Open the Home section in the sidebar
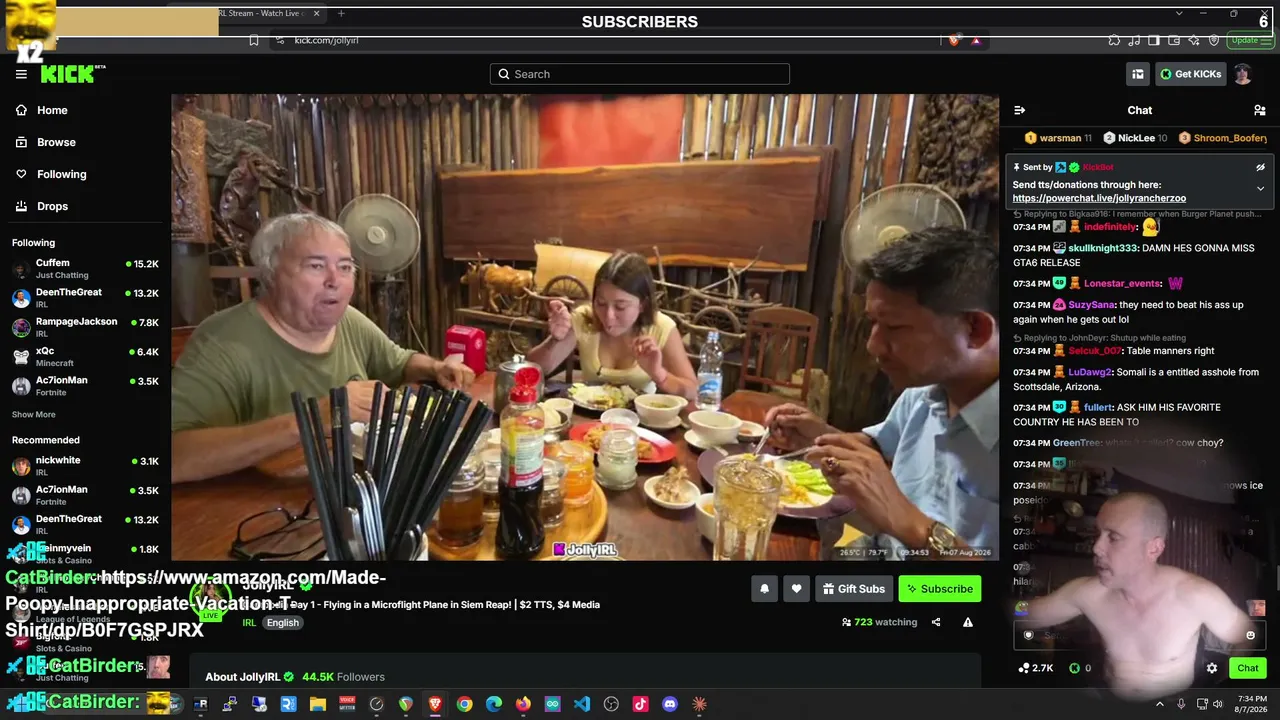The width and height of the screenshot is (1280, 720). pyautogui.click(x=52, y=110)
